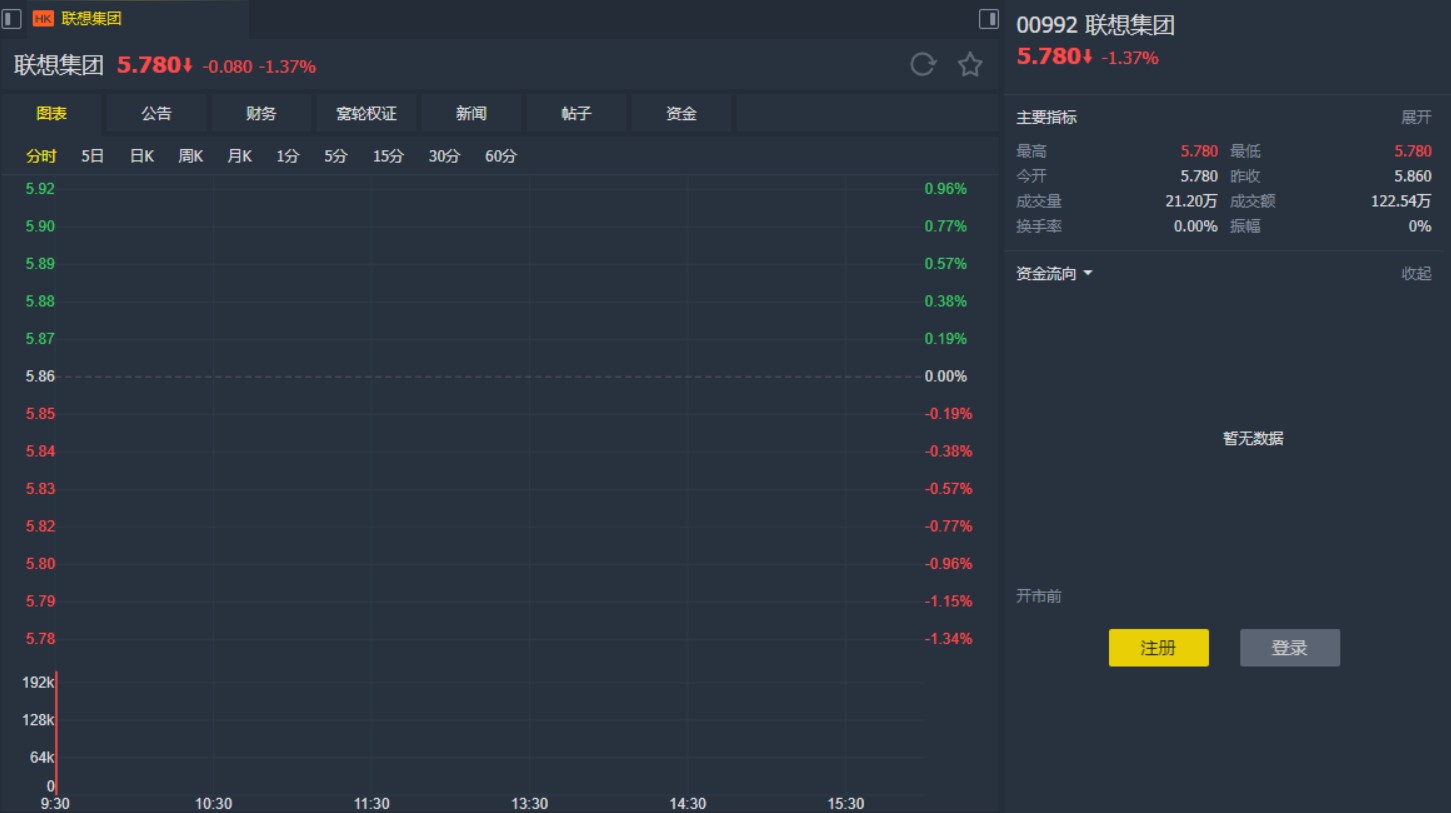Click the 登录 button
Screen dimensions: 1451x813
click(x=1289, y=647)
